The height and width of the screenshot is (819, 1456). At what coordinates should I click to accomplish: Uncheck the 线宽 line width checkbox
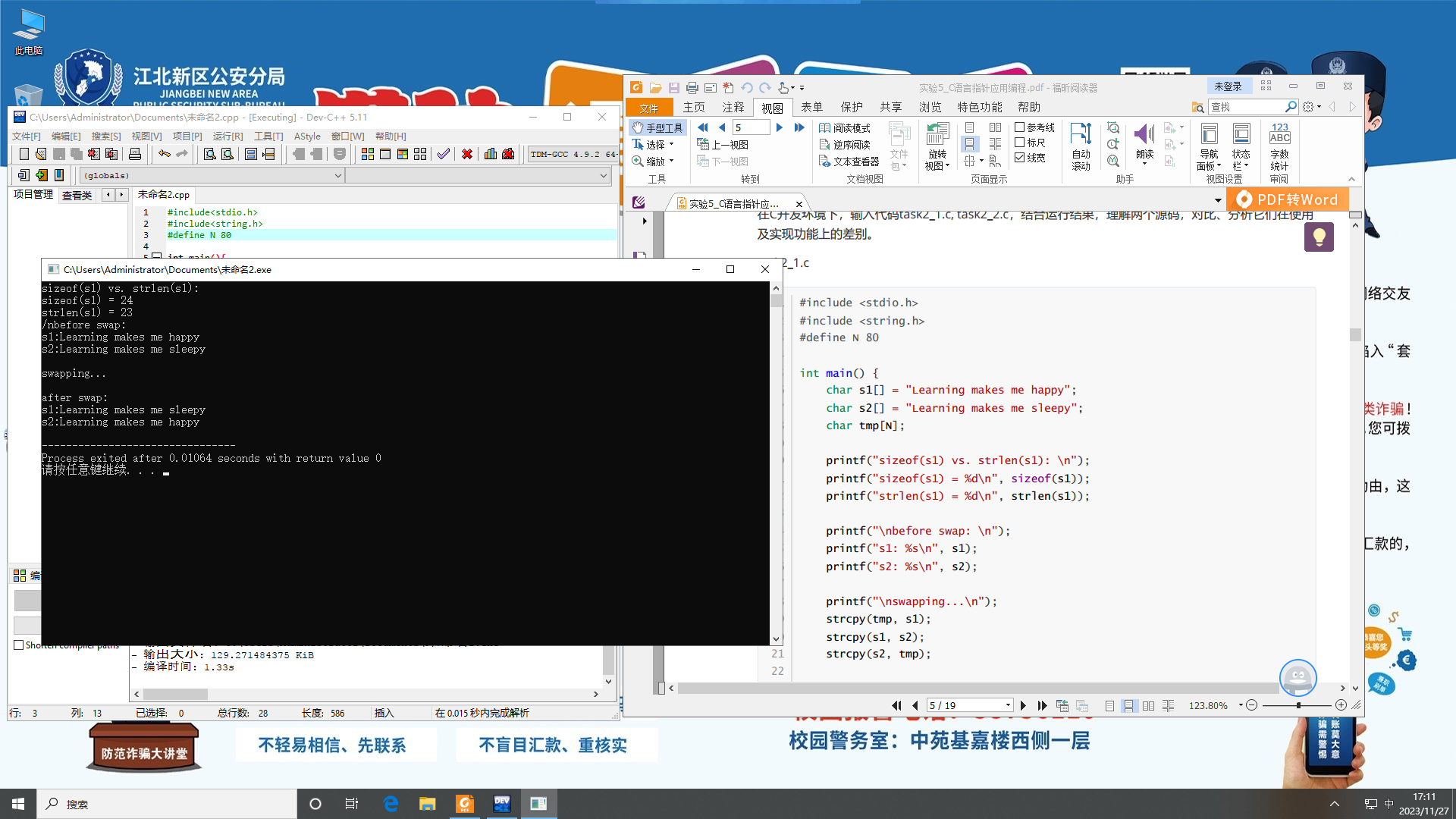pos(1020,158)
